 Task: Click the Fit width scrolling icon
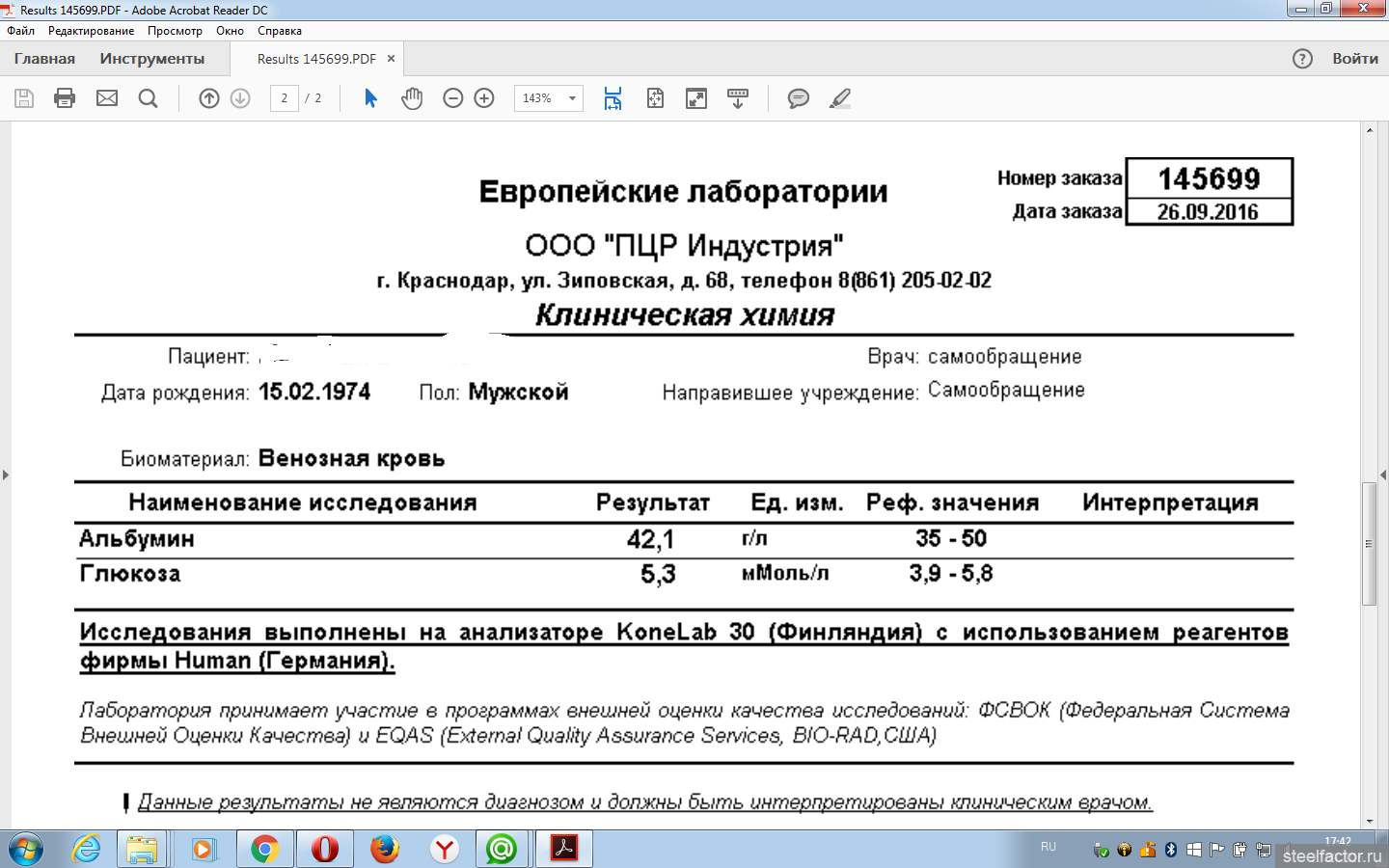point(613,98)
